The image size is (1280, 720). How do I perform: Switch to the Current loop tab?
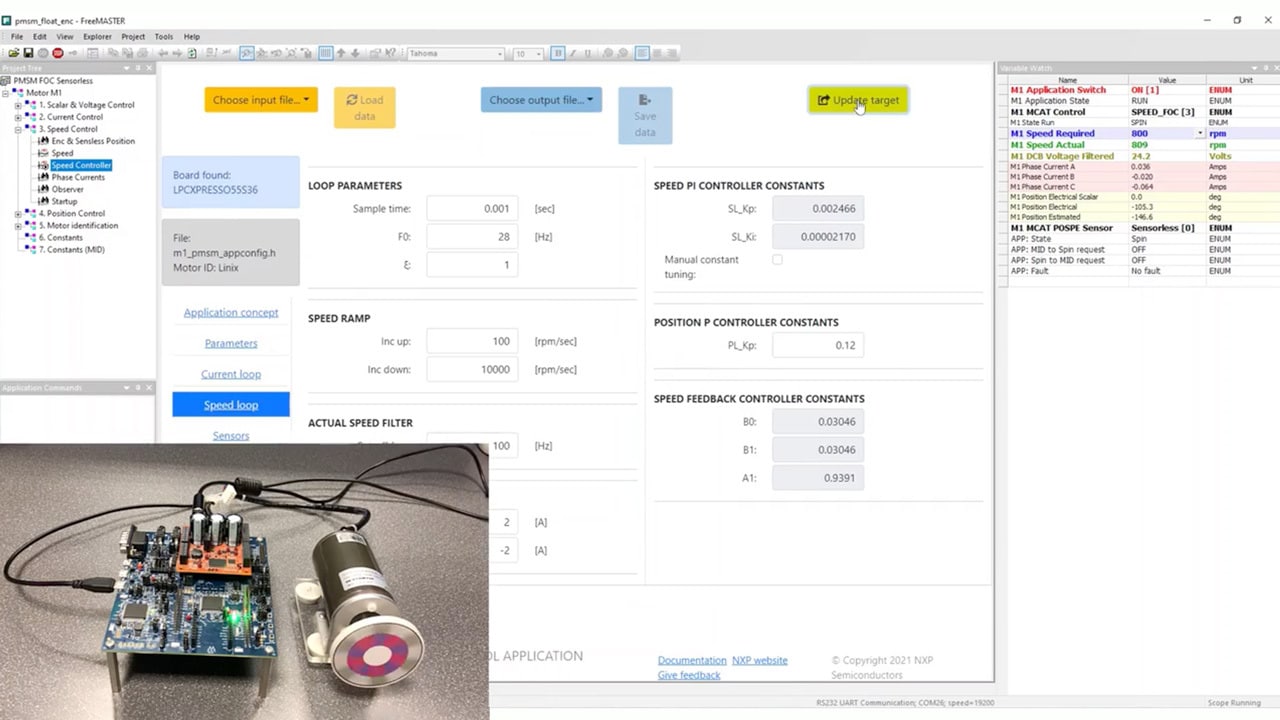(x=230, y=374)
